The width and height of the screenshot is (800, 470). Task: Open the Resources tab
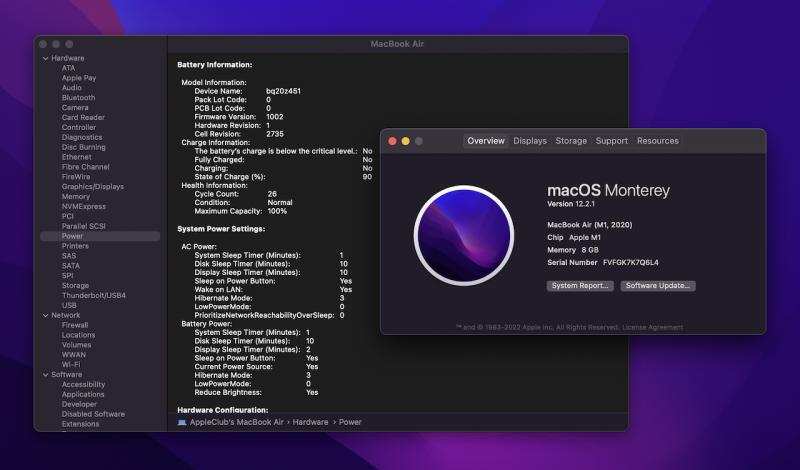pyautogui.click(x=658, y=141)
